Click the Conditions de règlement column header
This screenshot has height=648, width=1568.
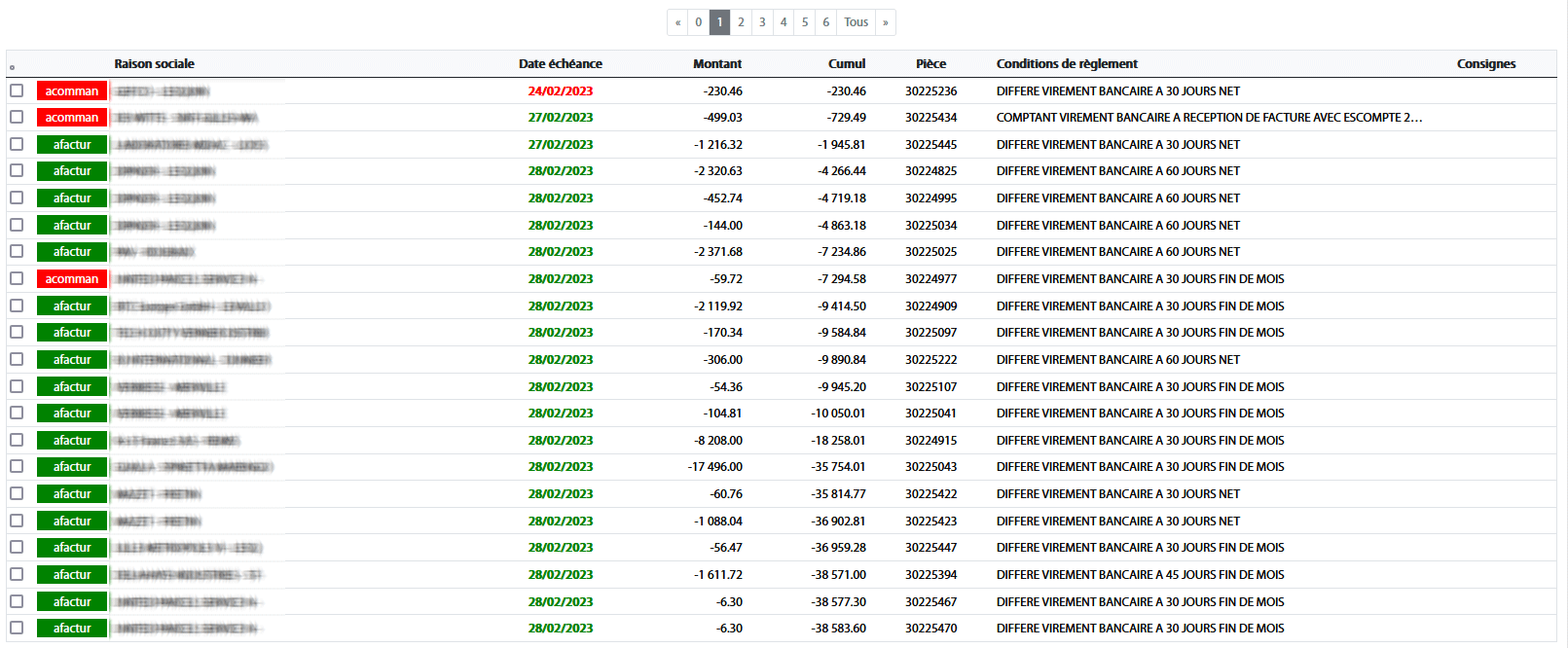tap(1067, 64)
